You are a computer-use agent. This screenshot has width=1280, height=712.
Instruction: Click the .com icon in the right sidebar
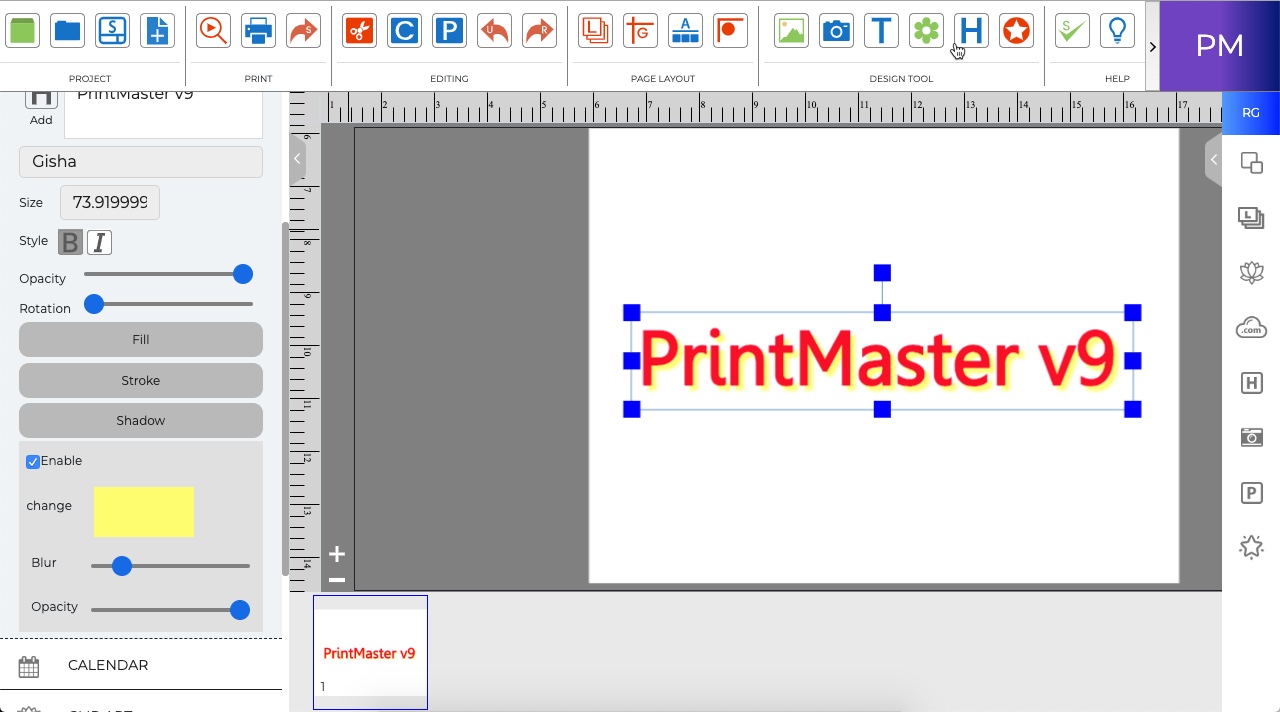(1251, 327)
